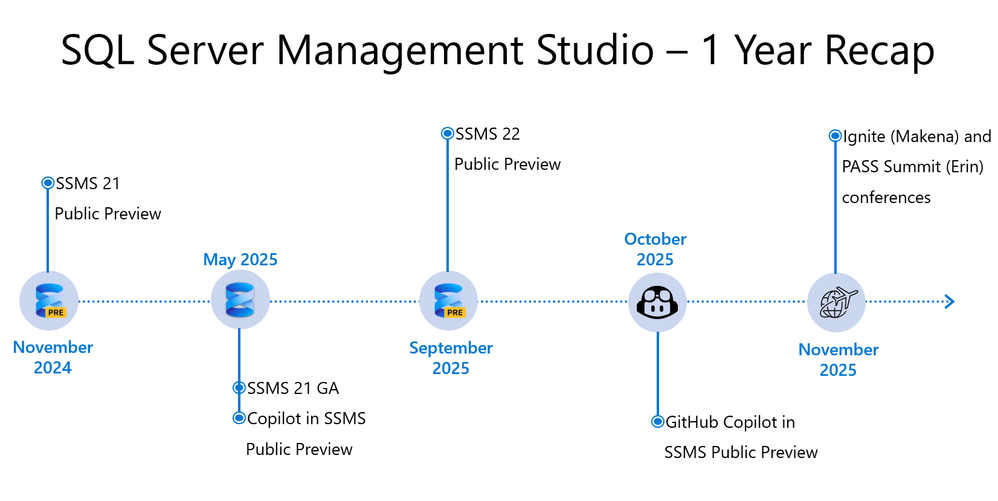Click the timeline arrowhead at the right end
This screenshot has height=501, width=998.
tap(949, 302)
